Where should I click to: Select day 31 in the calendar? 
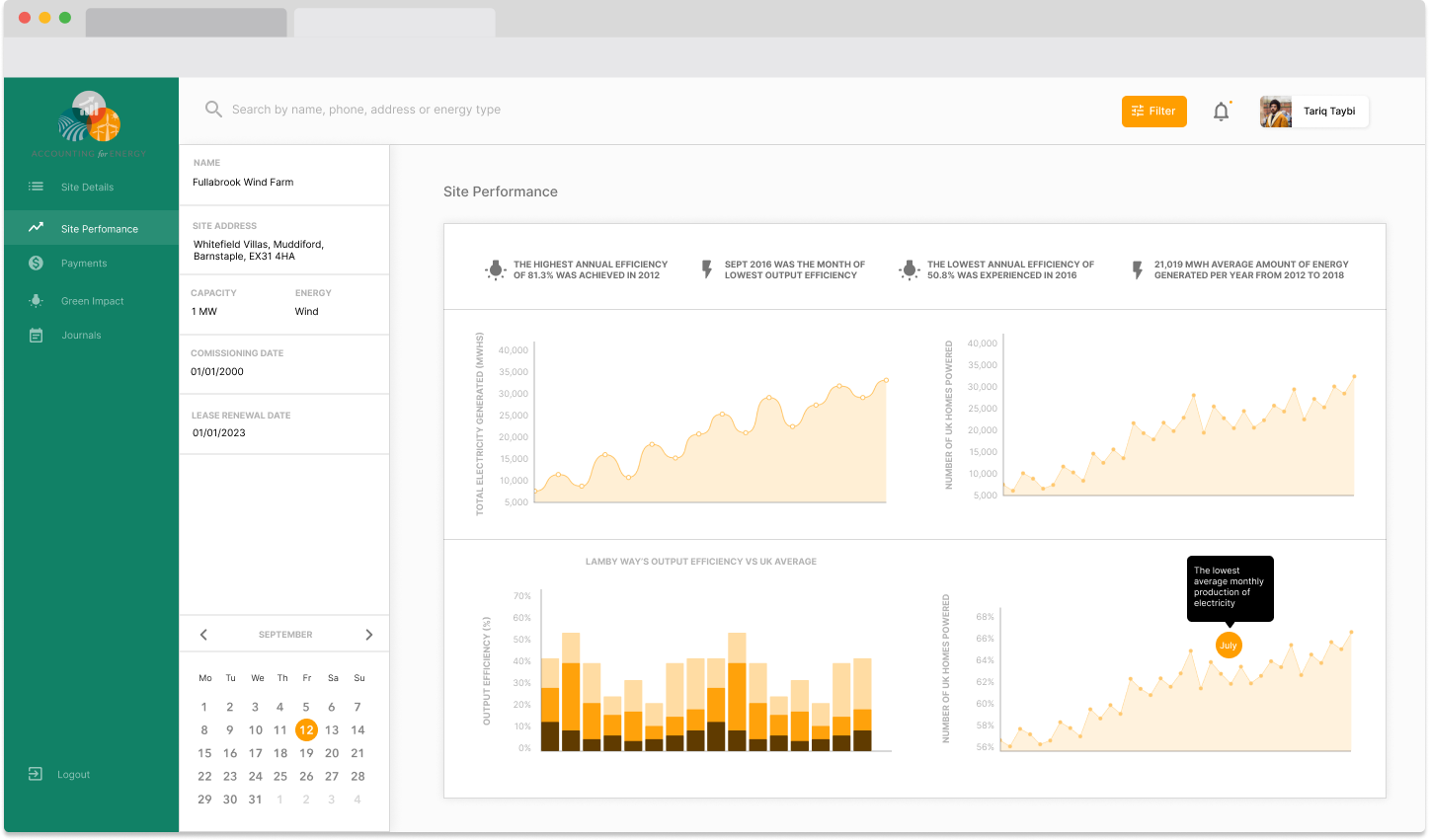coord(255,800)
